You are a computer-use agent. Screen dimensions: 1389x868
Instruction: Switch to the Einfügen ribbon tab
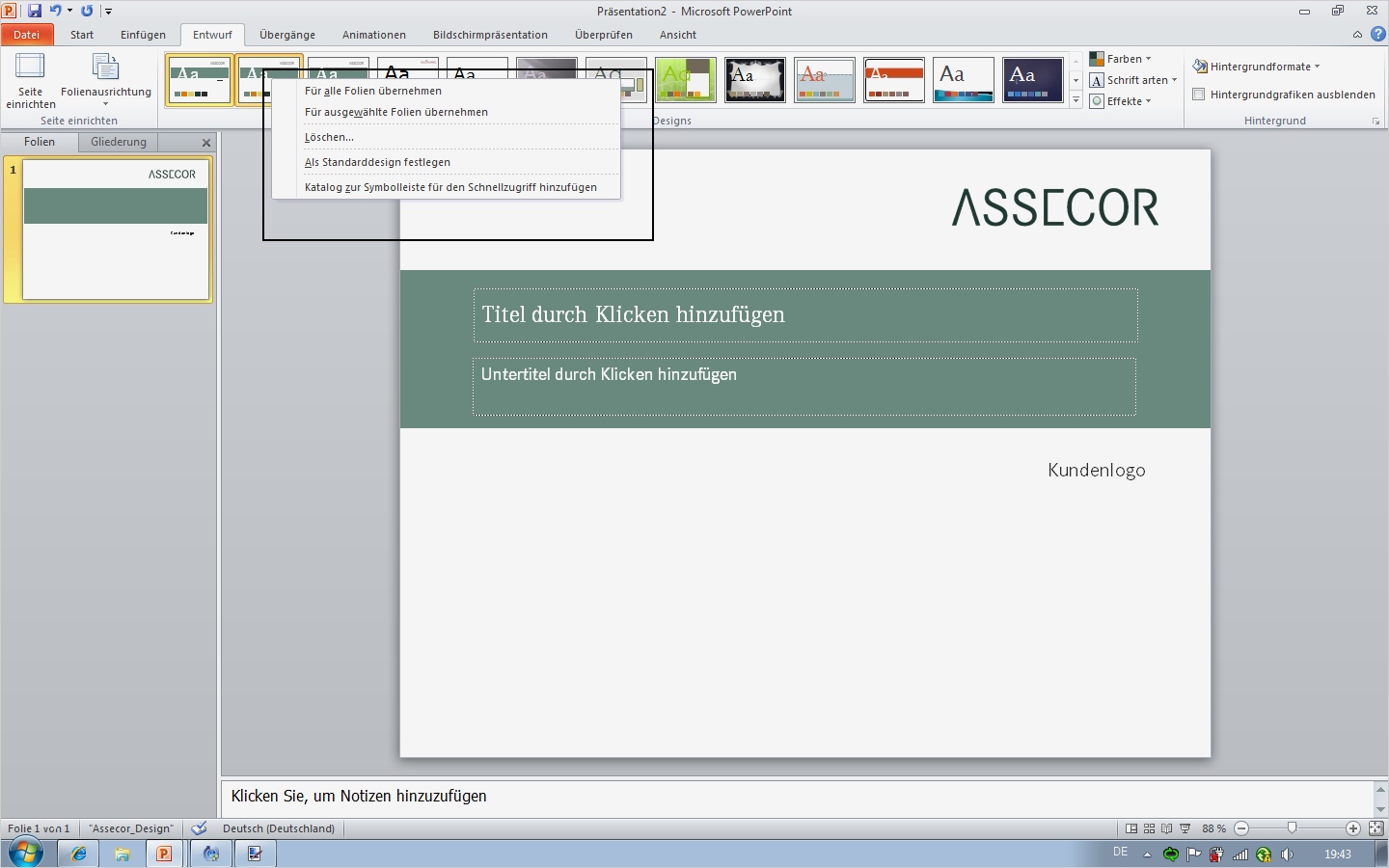(x=143, y=35)
